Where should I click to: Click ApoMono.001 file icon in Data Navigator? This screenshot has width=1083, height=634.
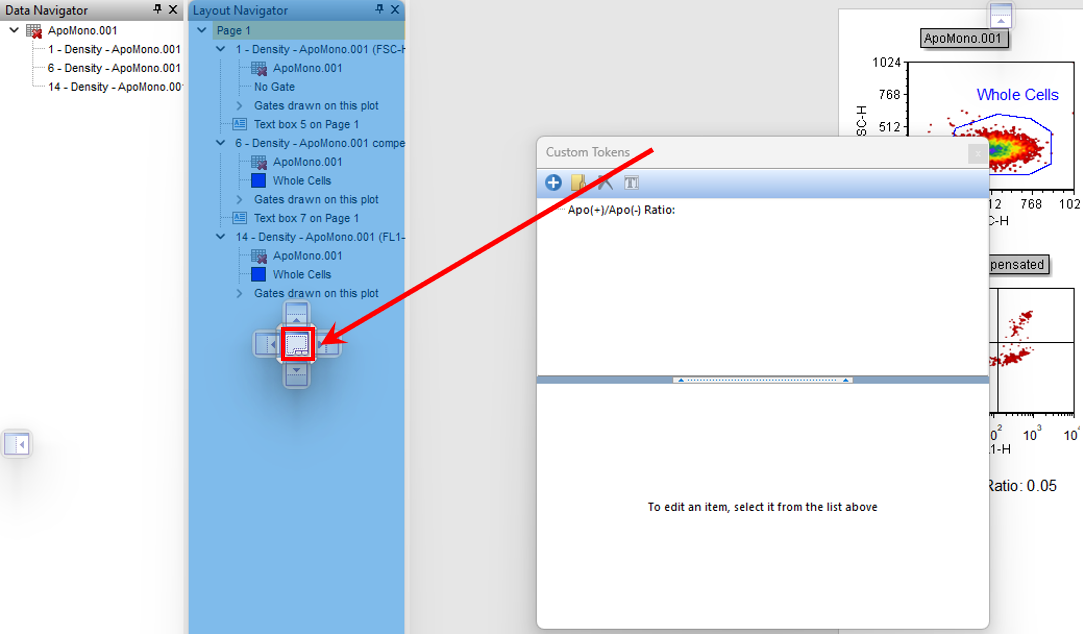pyautogui.click(x=34, y=30)
